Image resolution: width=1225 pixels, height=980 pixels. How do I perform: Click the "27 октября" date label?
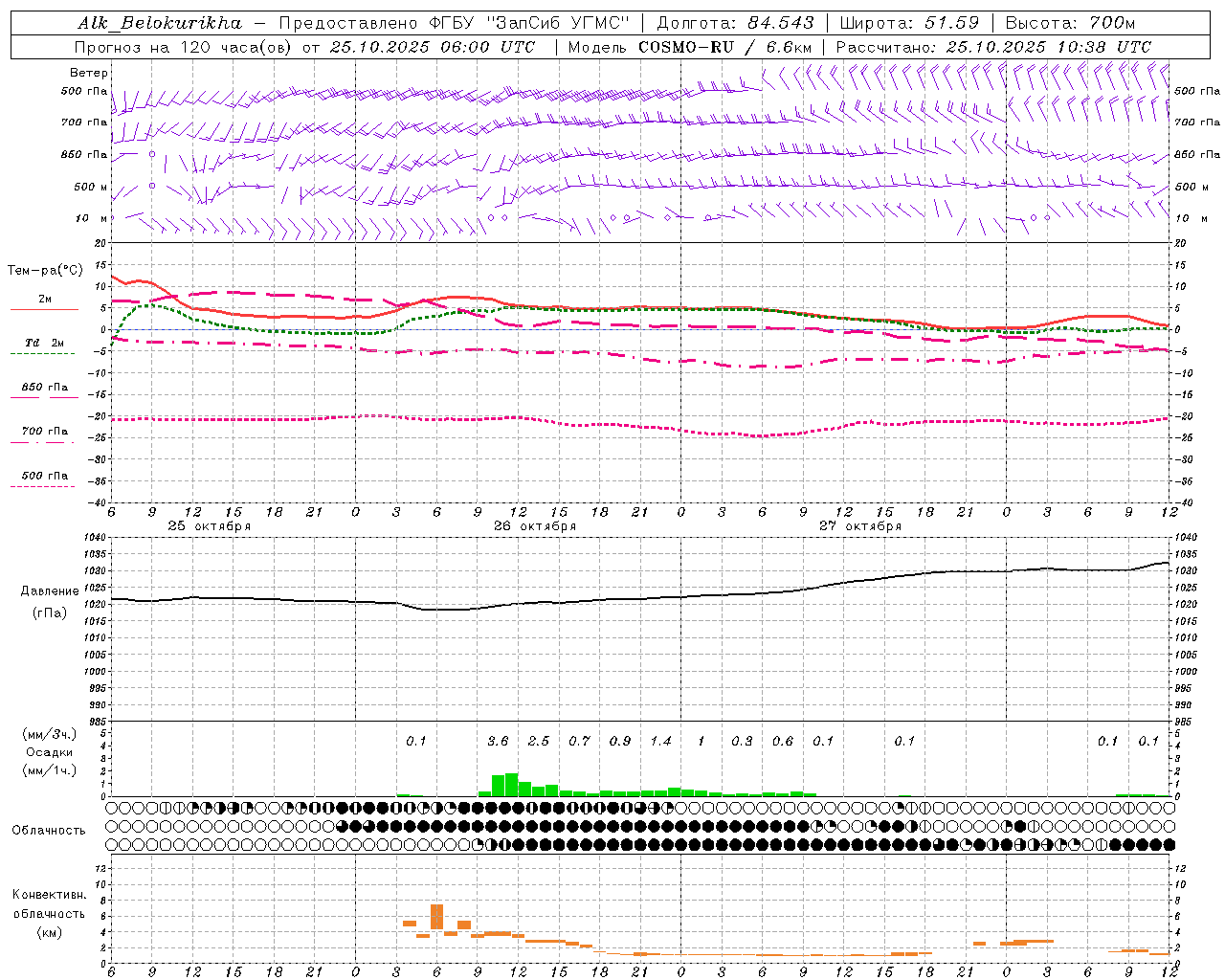[x=860, y=525]
